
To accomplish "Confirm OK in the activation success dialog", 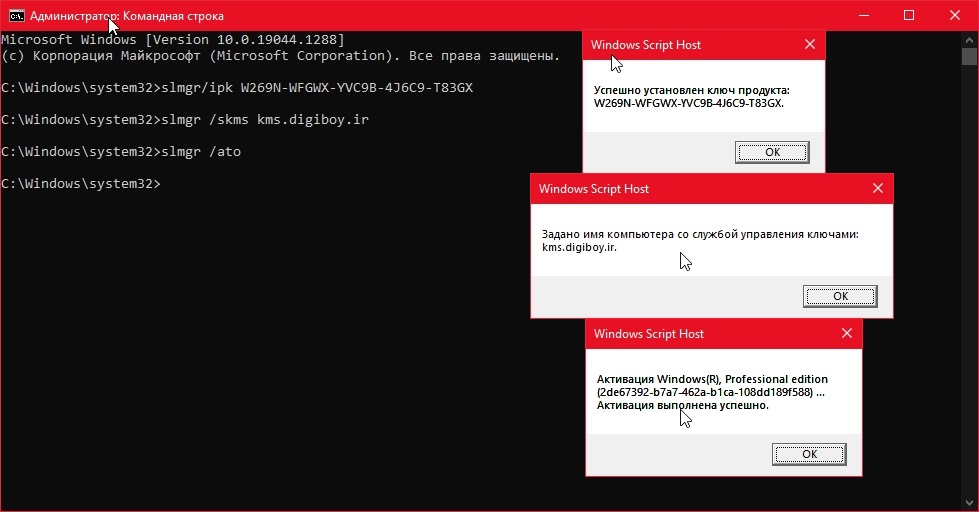I will point(809,454).
